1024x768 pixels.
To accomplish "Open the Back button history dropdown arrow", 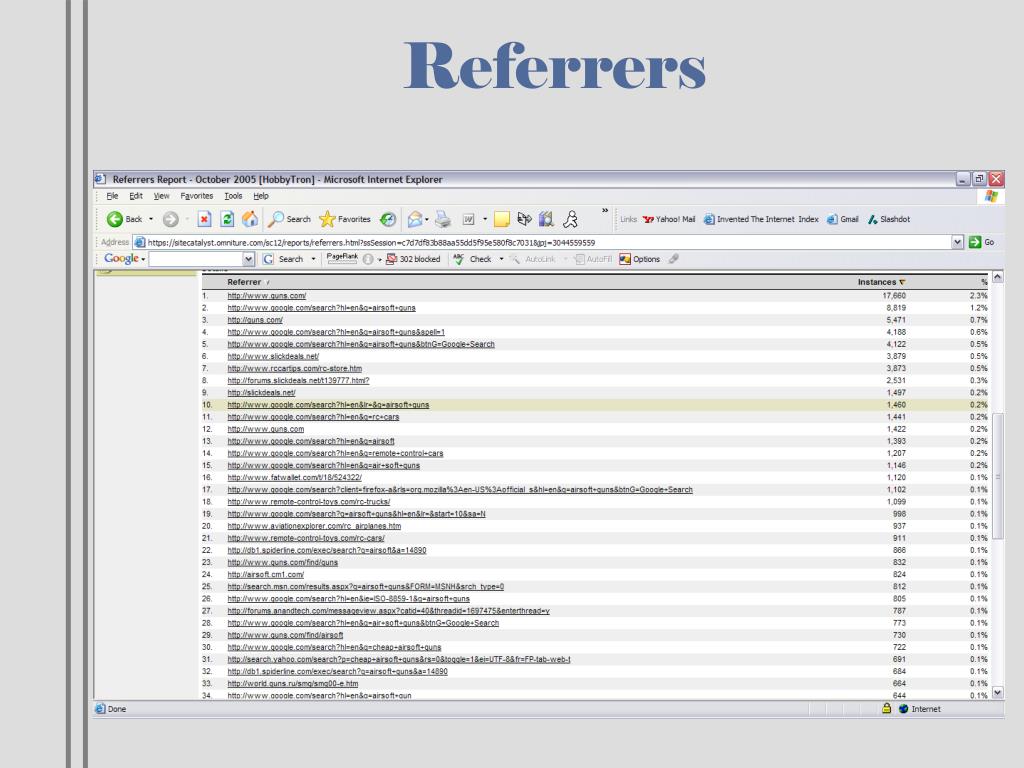I will (x=151, y=219).
